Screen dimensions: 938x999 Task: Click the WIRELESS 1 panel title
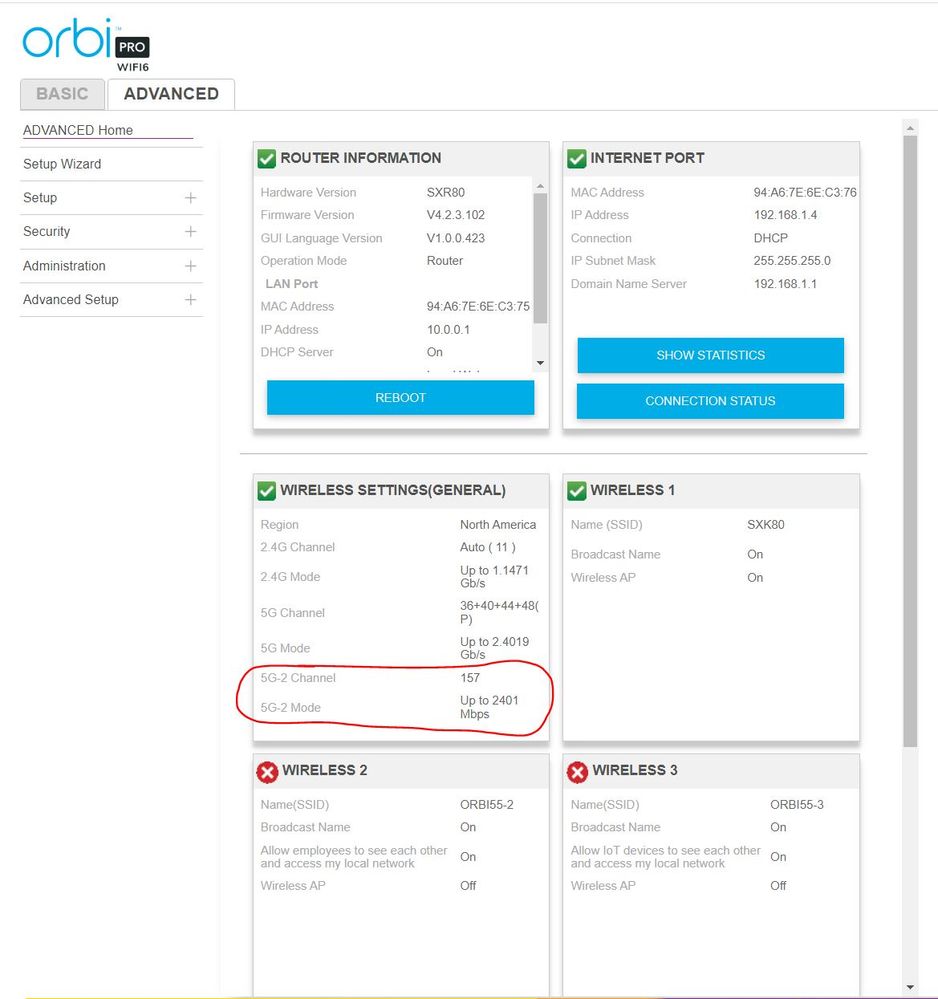coord(633,490)
